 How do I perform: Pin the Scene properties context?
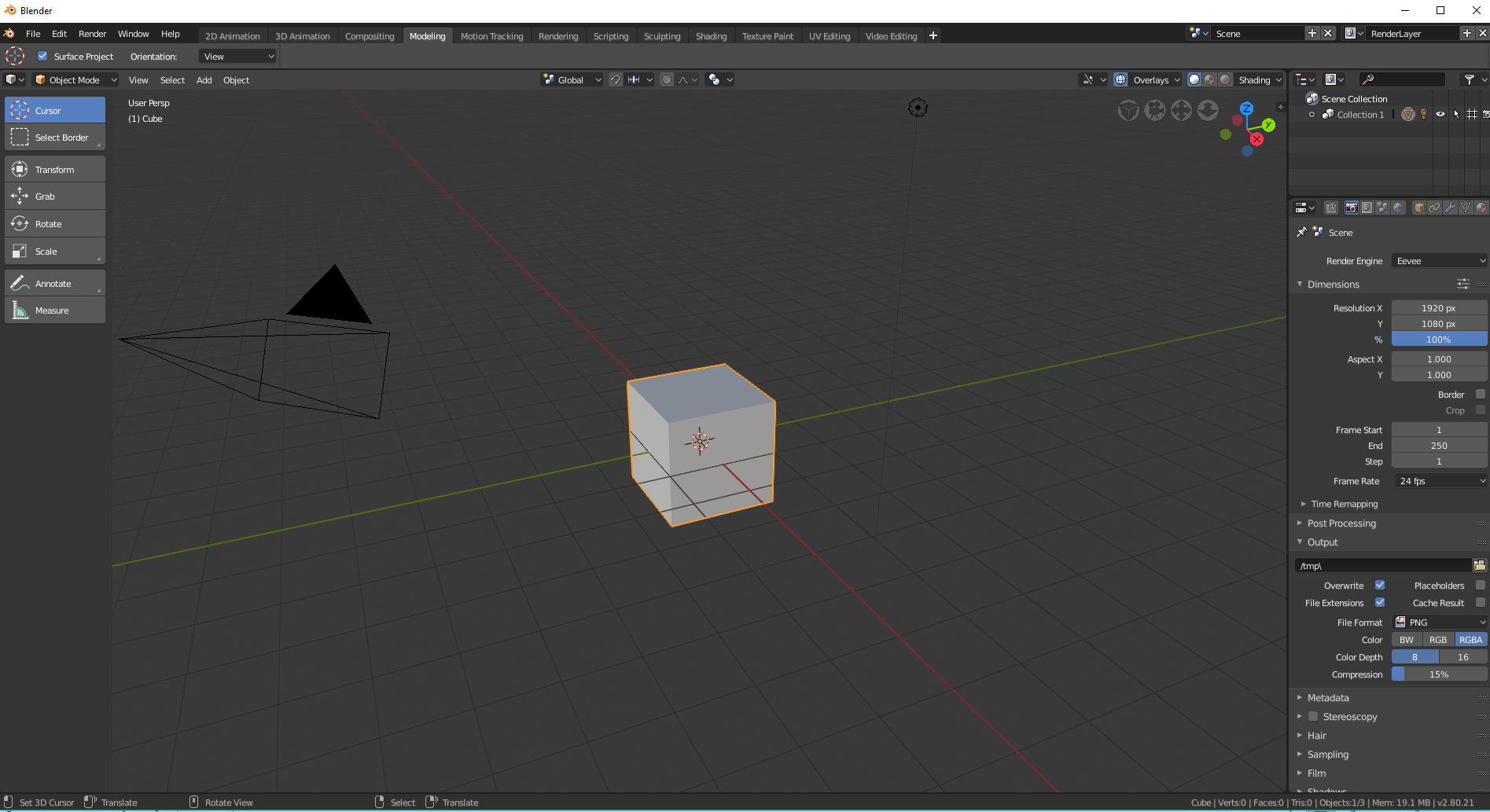pos(1301,232)
